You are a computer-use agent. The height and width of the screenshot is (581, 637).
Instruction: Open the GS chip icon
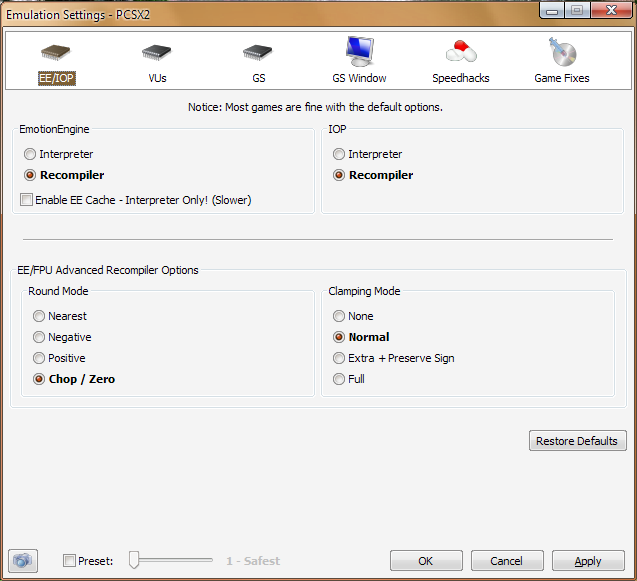coord(258,52)
